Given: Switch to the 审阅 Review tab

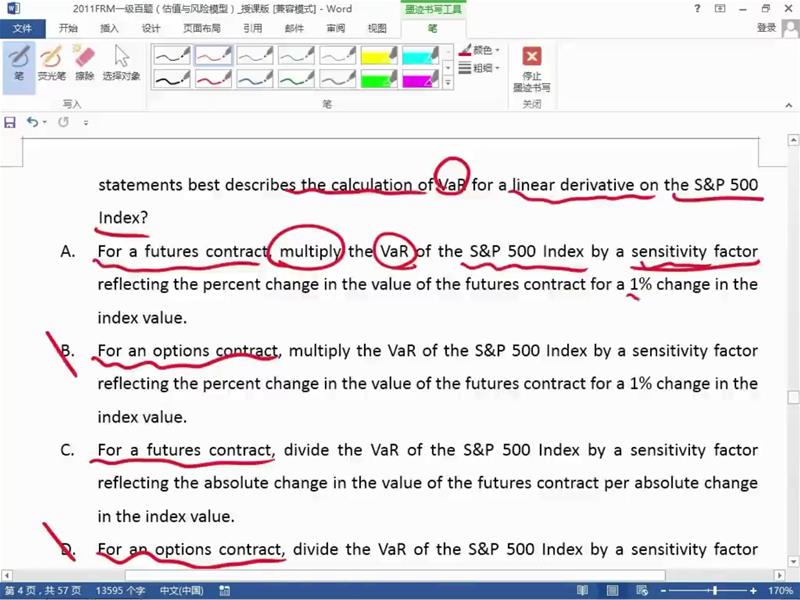Looking at the screenshot, I should (336, 29).
